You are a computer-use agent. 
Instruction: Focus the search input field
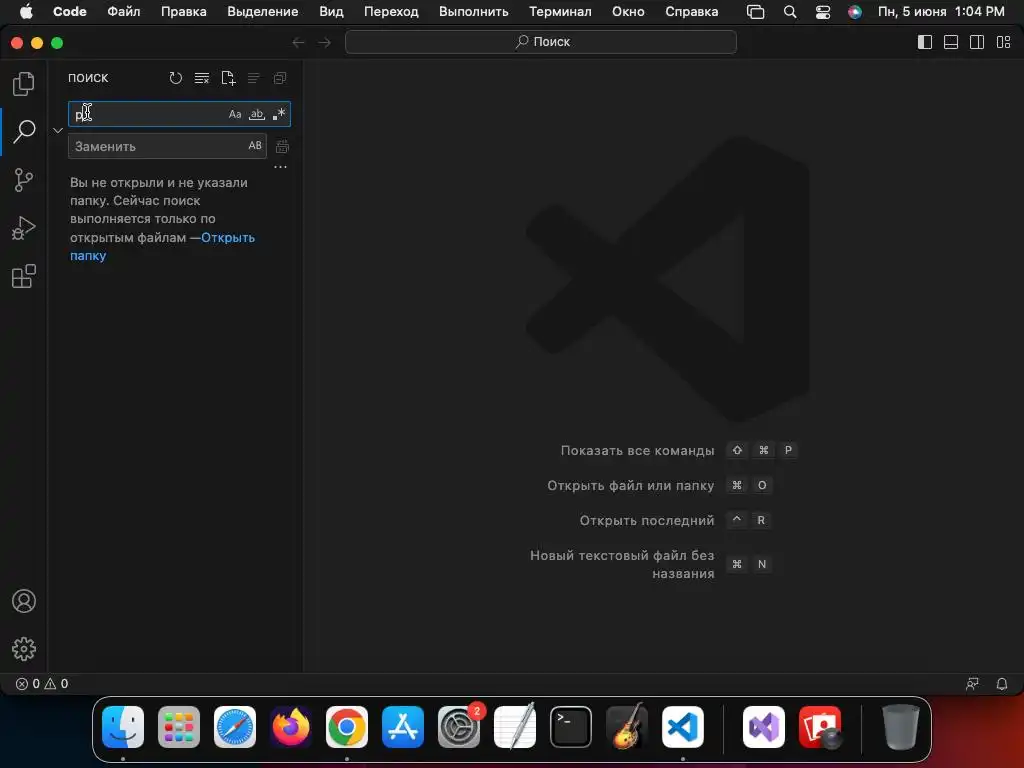point(179,114)
